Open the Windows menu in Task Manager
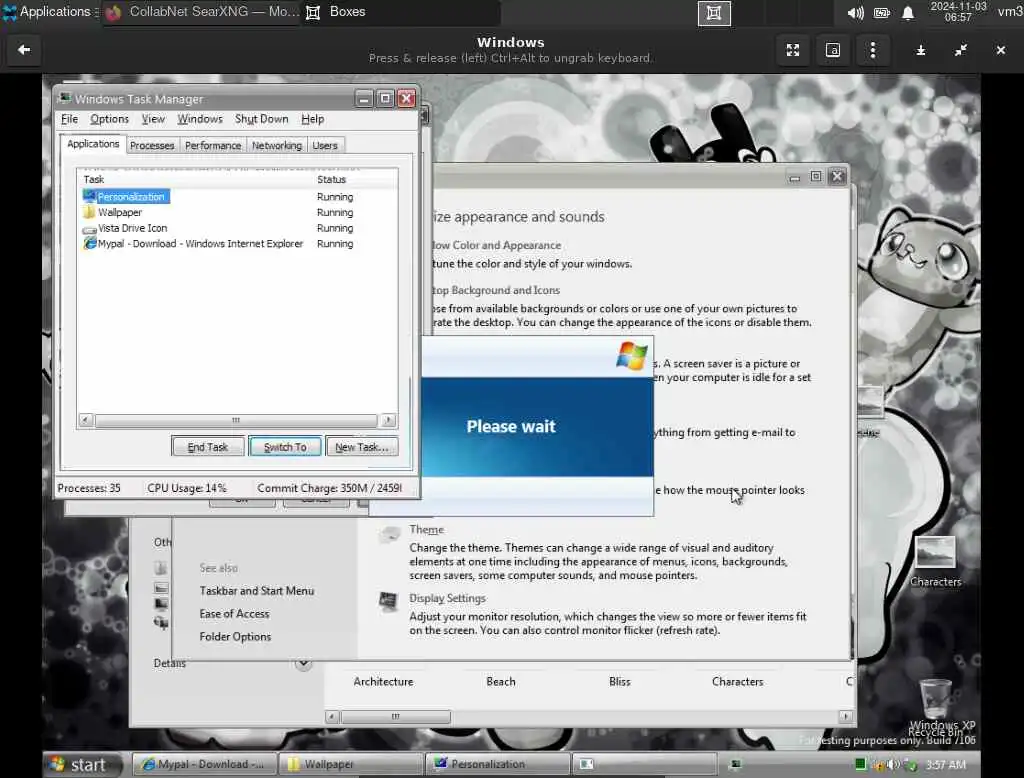The image size is (1024, 778). pos(200,119)
